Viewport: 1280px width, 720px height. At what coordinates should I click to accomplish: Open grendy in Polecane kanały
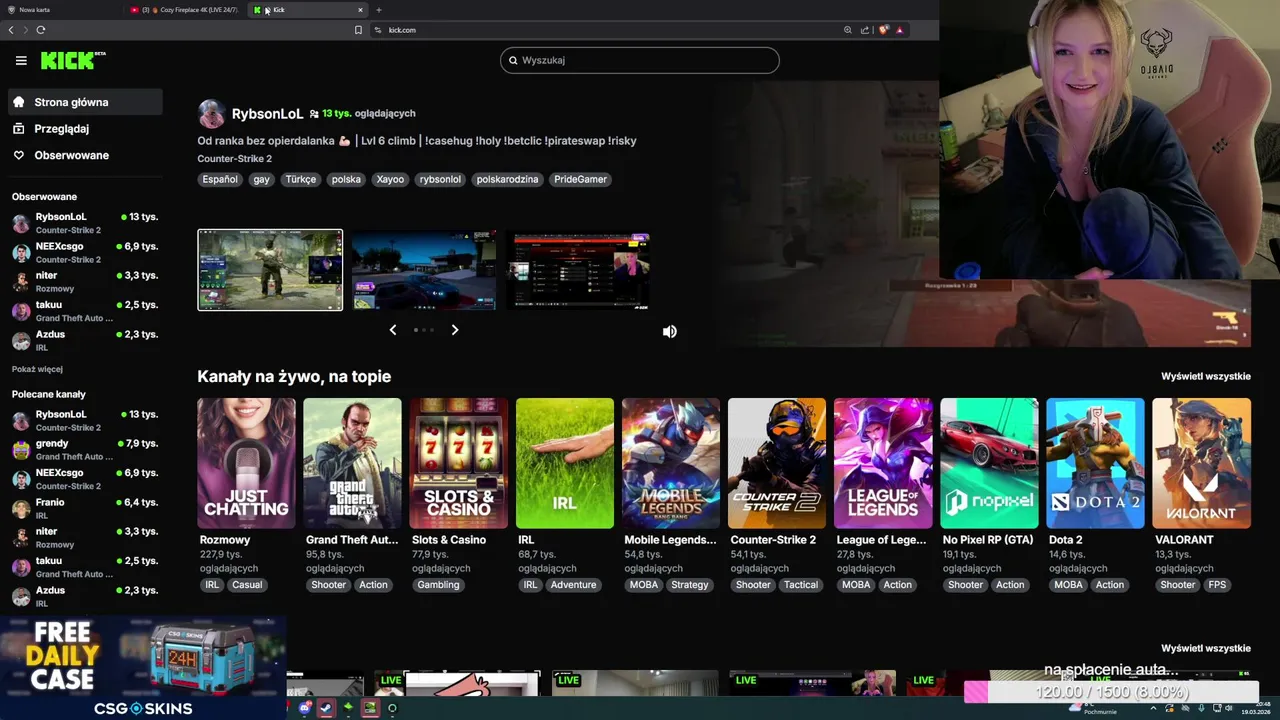(85, 449)
